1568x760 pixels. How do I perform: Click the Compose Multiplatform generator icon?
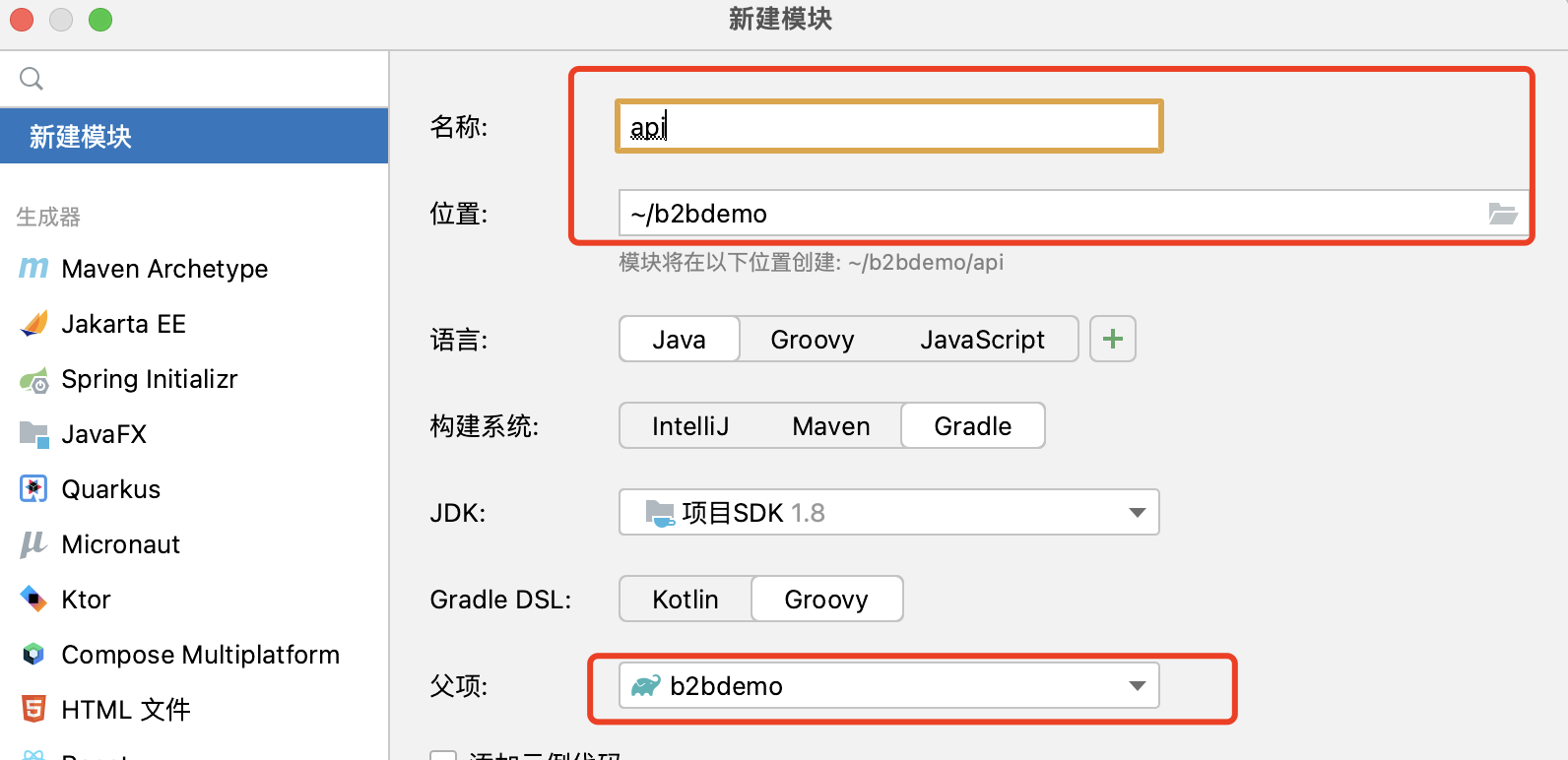pos(33,655)
